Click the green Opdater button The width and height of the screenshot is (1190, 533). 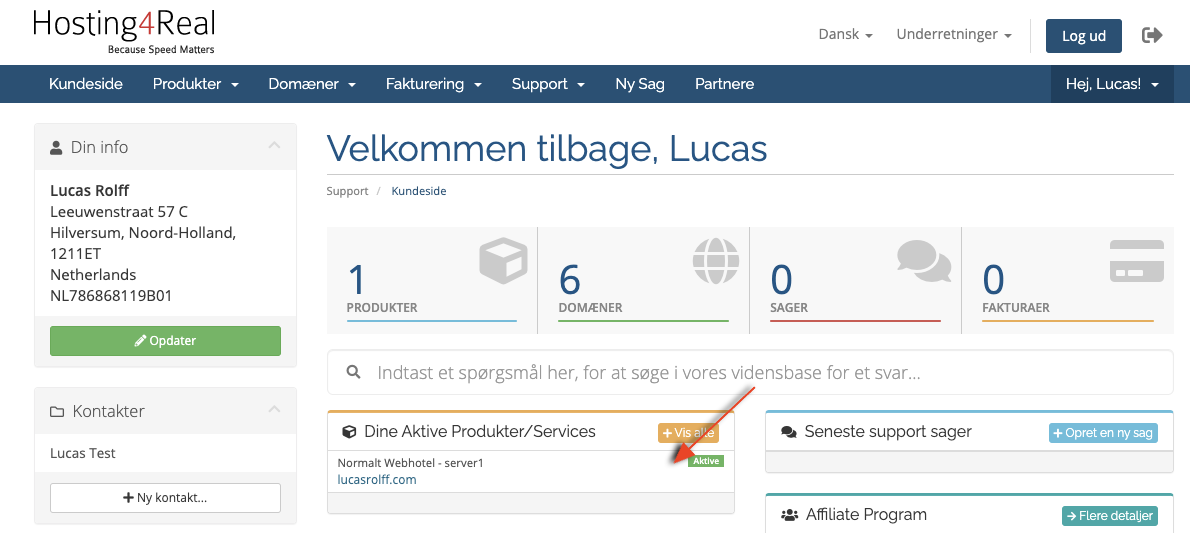(165, 341)
